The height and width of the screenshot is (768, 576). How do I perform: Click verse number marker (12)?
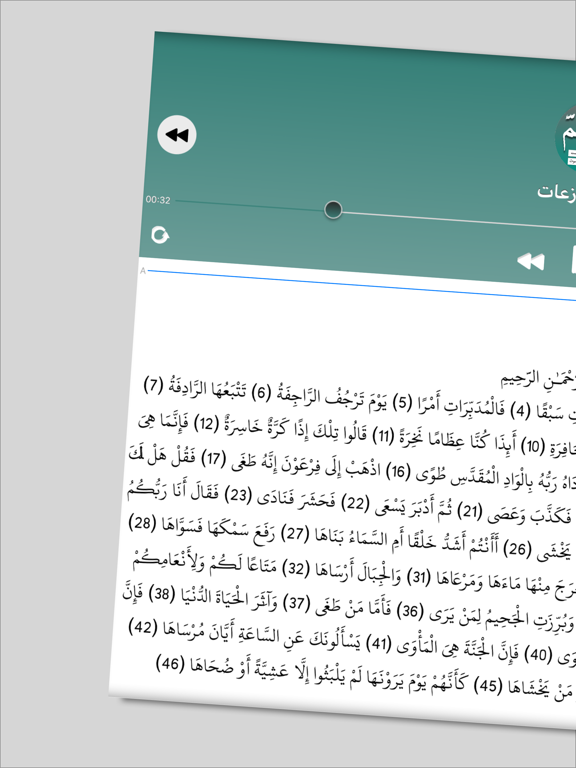point(207,423)
